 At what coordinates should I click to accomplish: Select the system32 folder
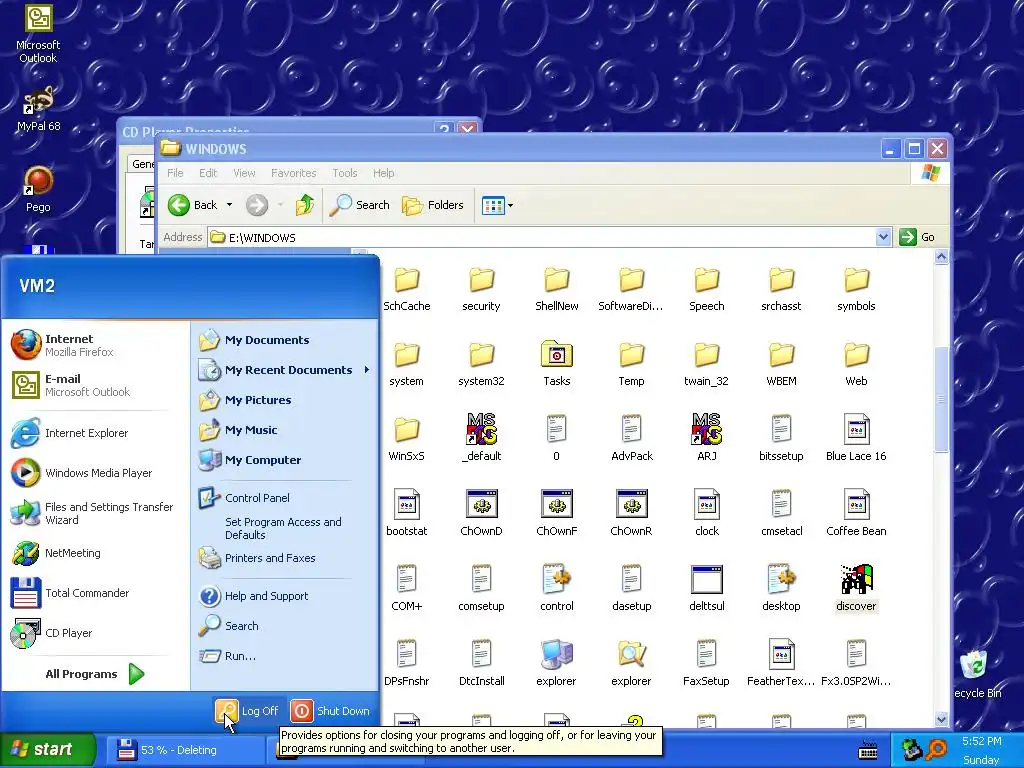[x=481, y=364]
